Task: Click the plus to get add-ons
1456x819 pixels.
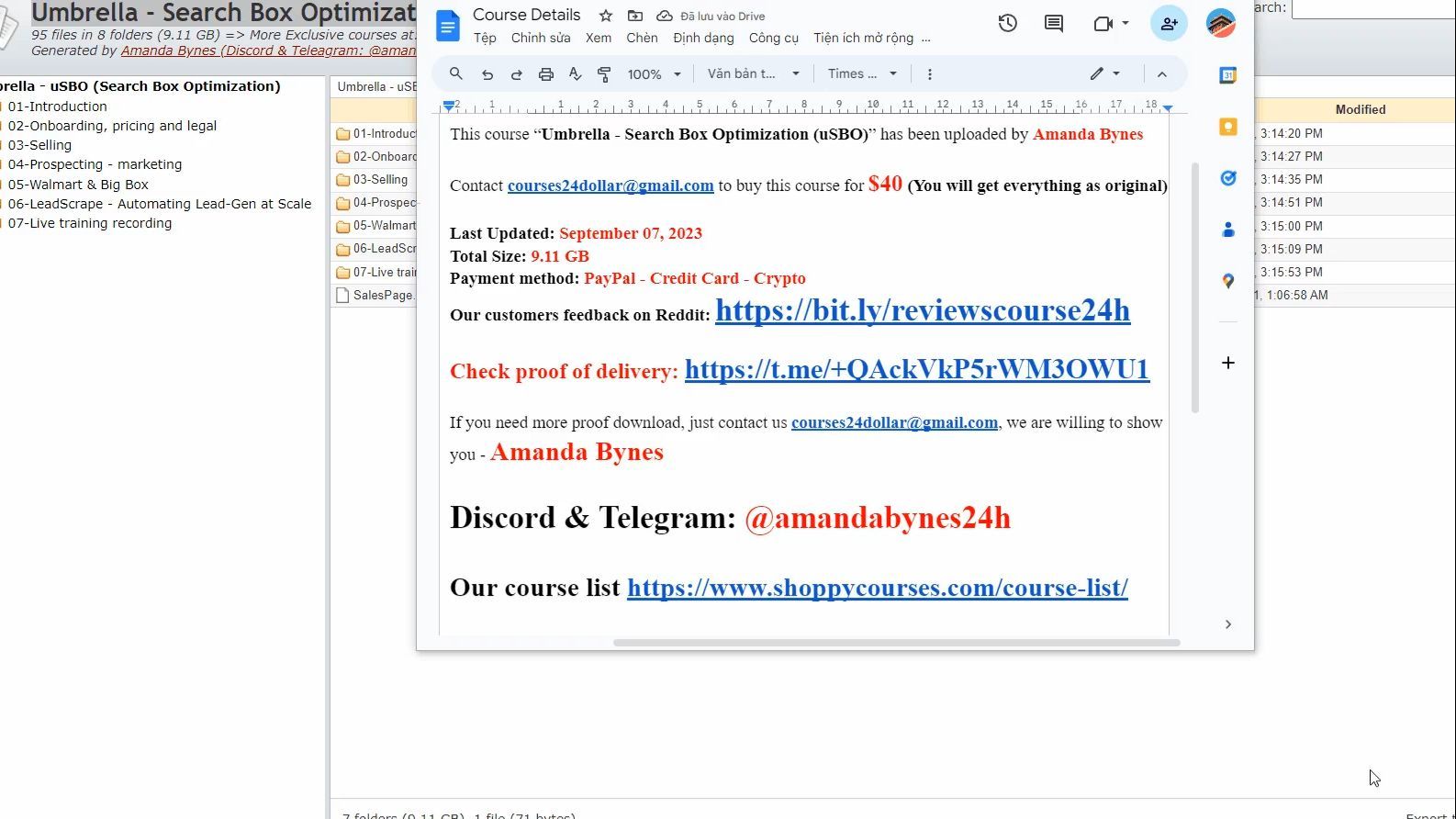Action: point(1228,363)
